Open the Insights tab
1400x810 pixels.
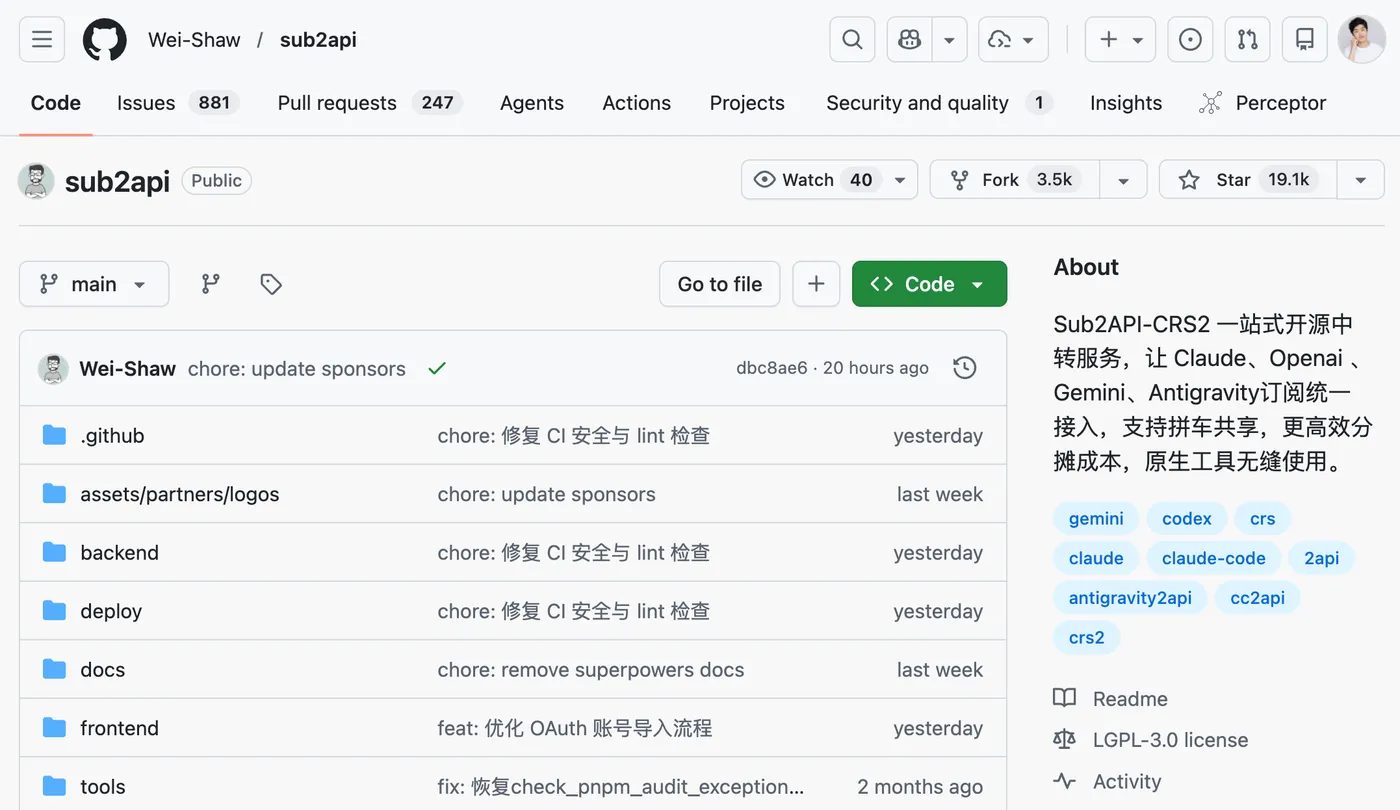coord(1126,103)
